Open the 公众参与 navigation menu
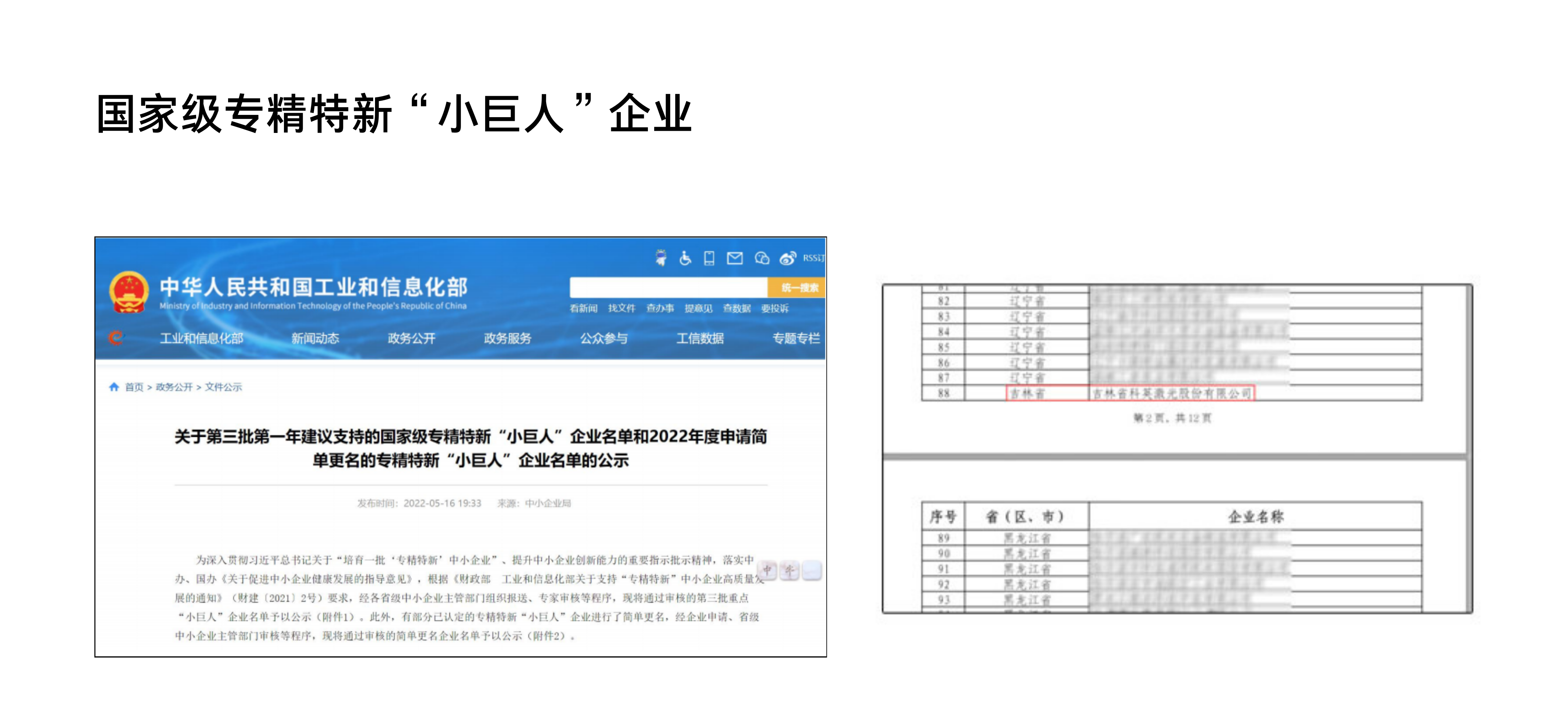This screenshot has height=716, width=1568. click(x=604, y=338)
